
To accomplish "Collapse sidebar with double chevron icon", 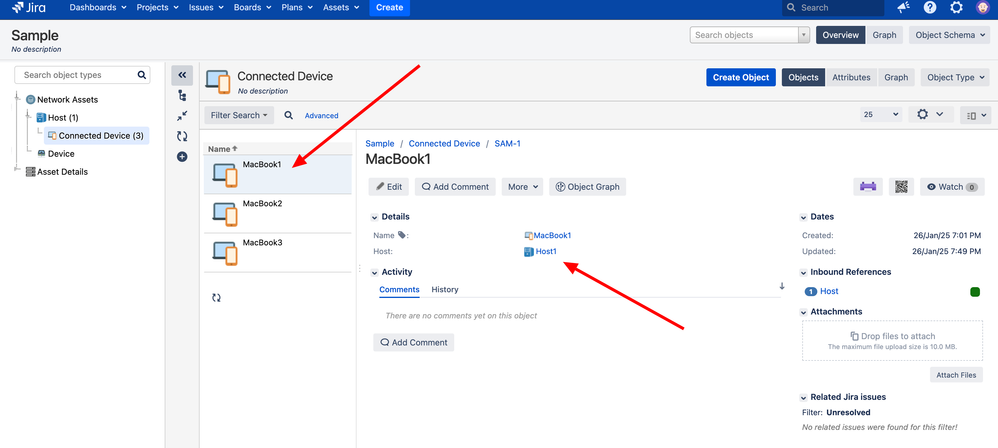I will pos(182,75).
